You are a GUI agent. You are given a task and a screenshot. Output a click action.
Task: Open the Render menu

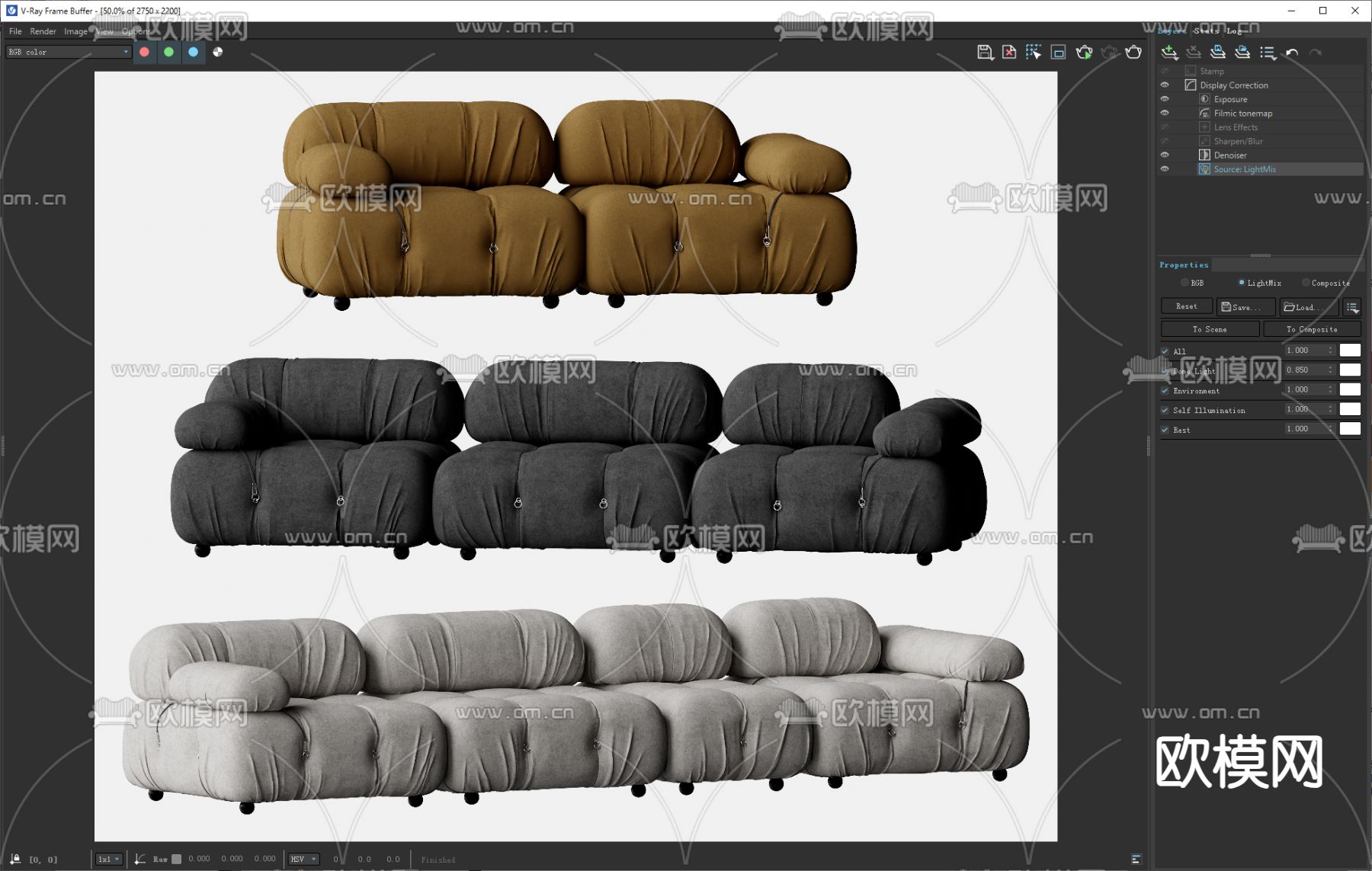43,31
